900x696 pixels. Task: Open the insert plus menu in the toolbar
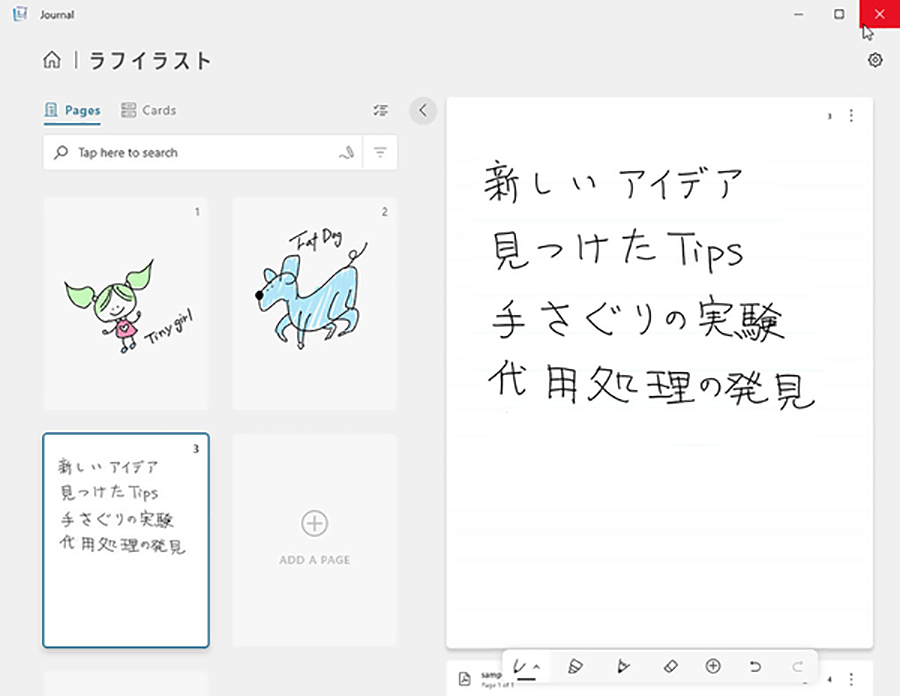click(x=713, y=666)
